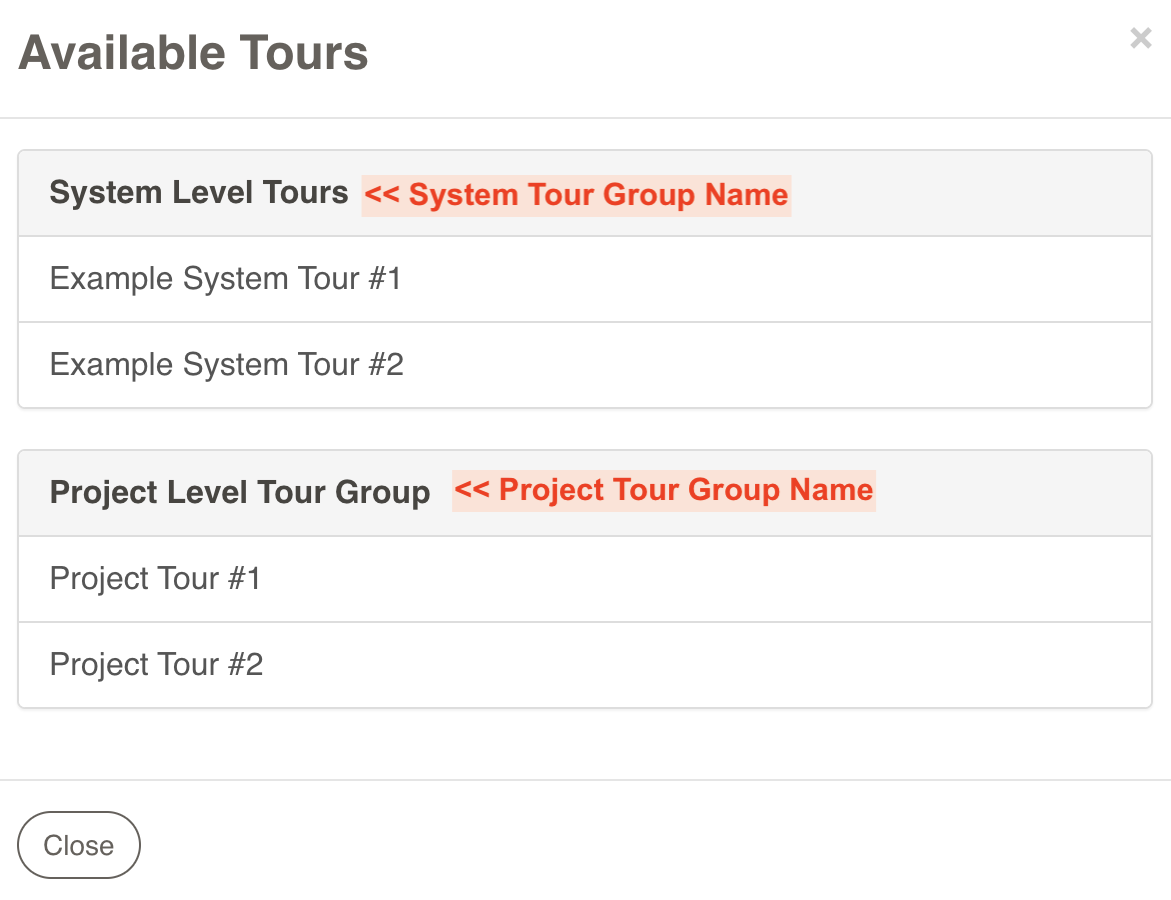Pick the first tour in Project Level Tour Group

pos(155,579)
